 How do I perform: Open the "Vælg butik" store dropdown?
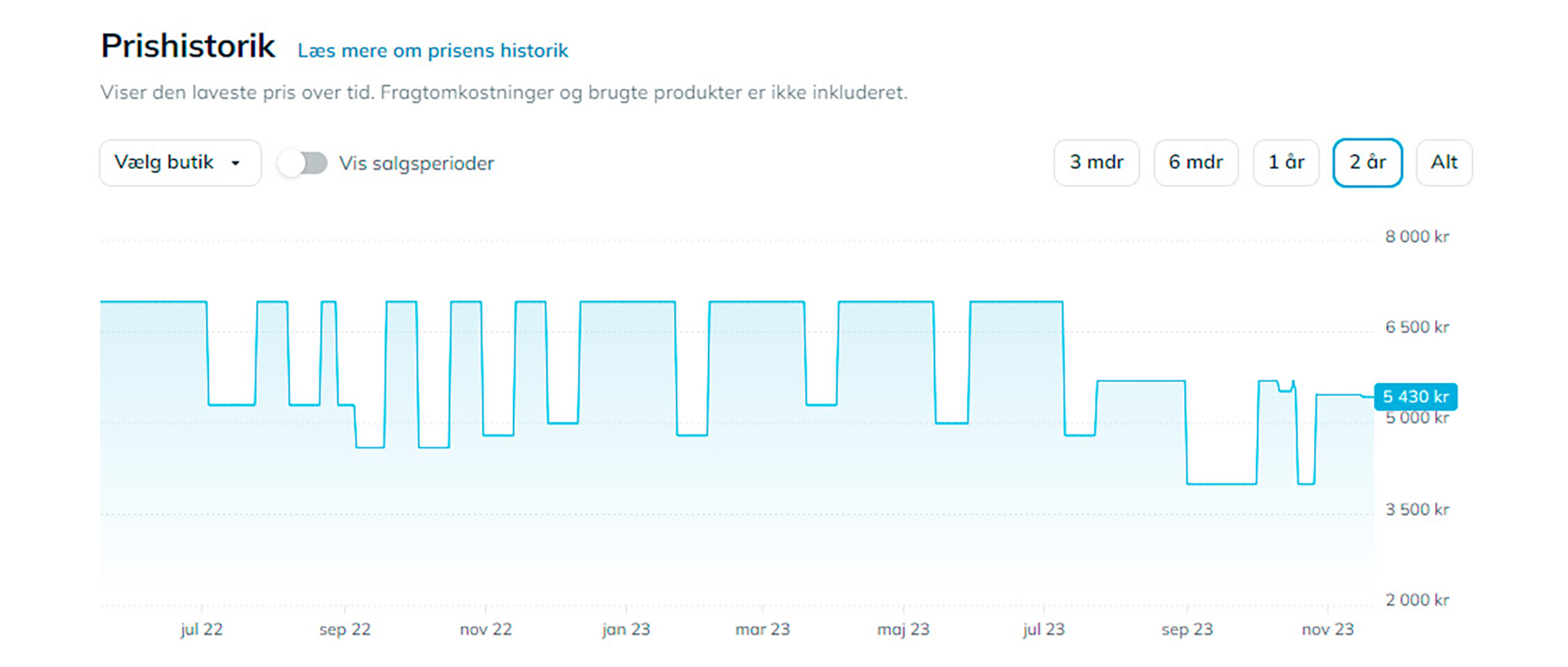(180, 162)
